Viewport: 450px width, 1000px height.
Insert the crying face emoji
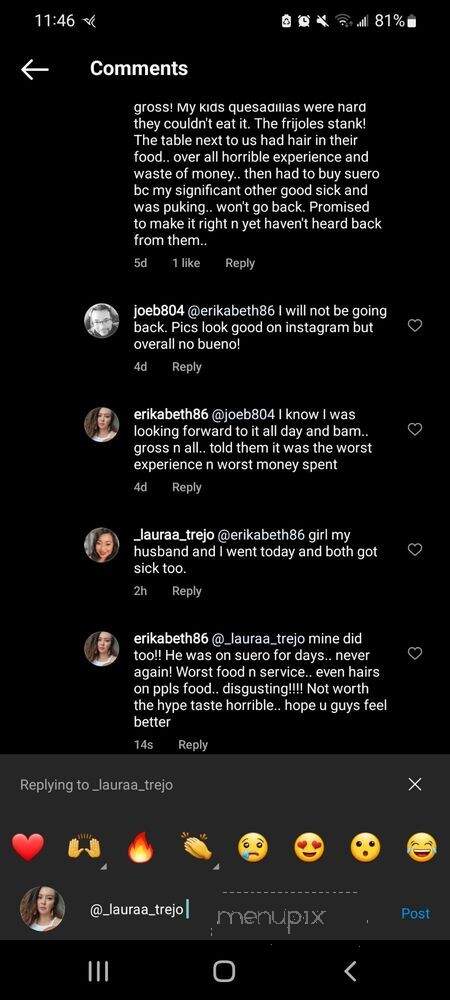253,848
